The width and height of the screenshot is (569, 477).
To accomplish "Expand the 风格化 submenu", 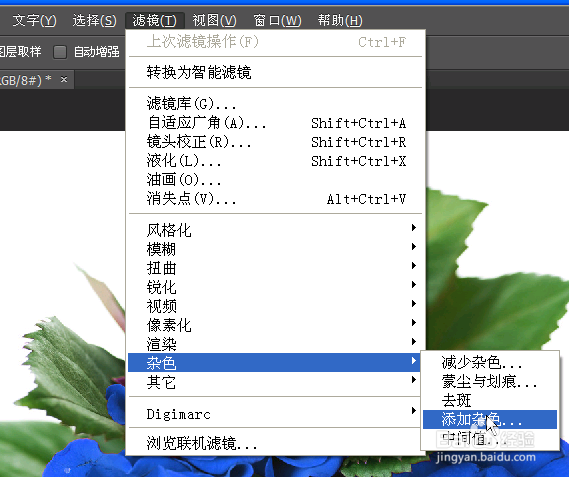I will (275, 230).
